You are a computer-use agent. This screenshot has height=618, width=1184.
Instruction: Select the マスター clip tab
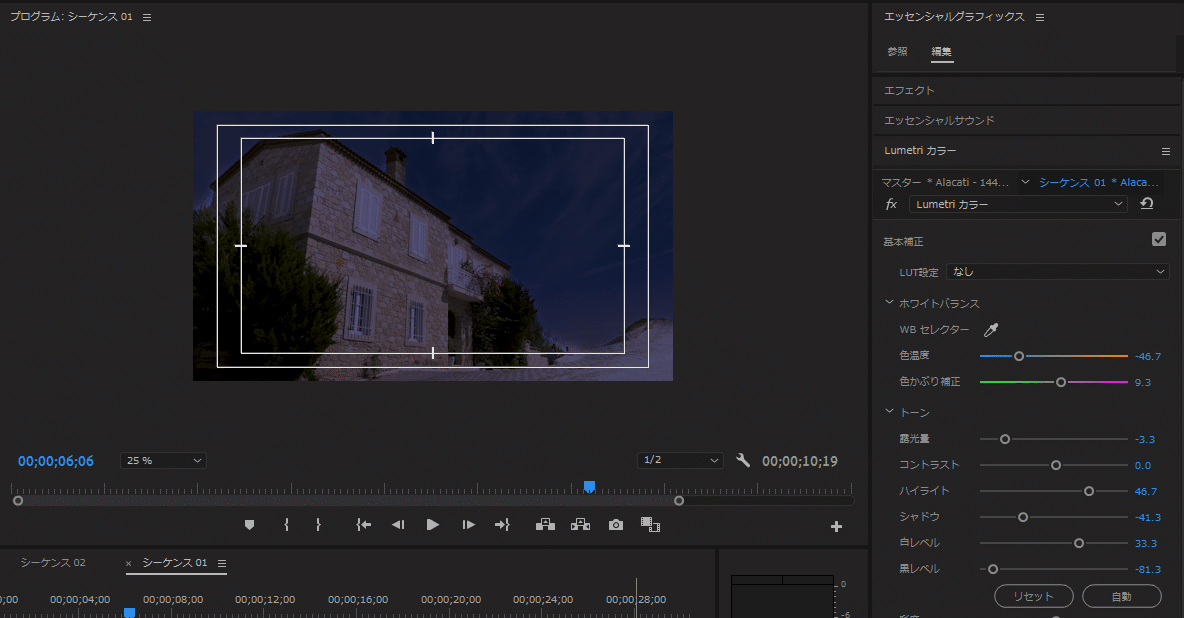coord(945,182)
